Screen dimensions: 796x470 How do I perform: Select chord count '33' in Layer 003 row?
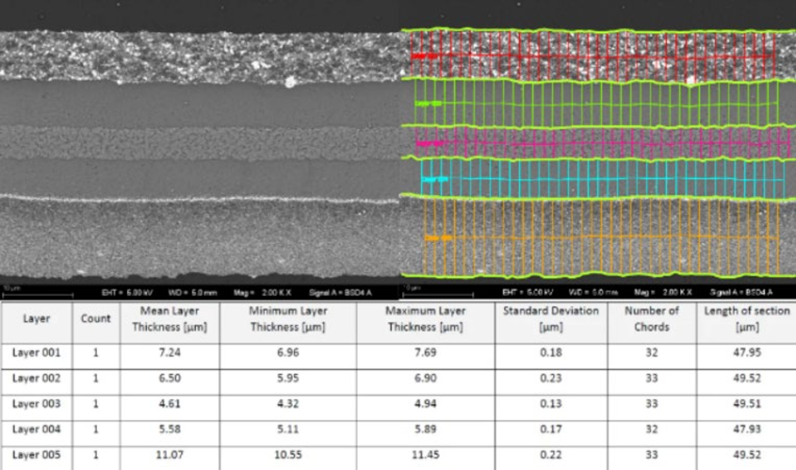[652, 404]
